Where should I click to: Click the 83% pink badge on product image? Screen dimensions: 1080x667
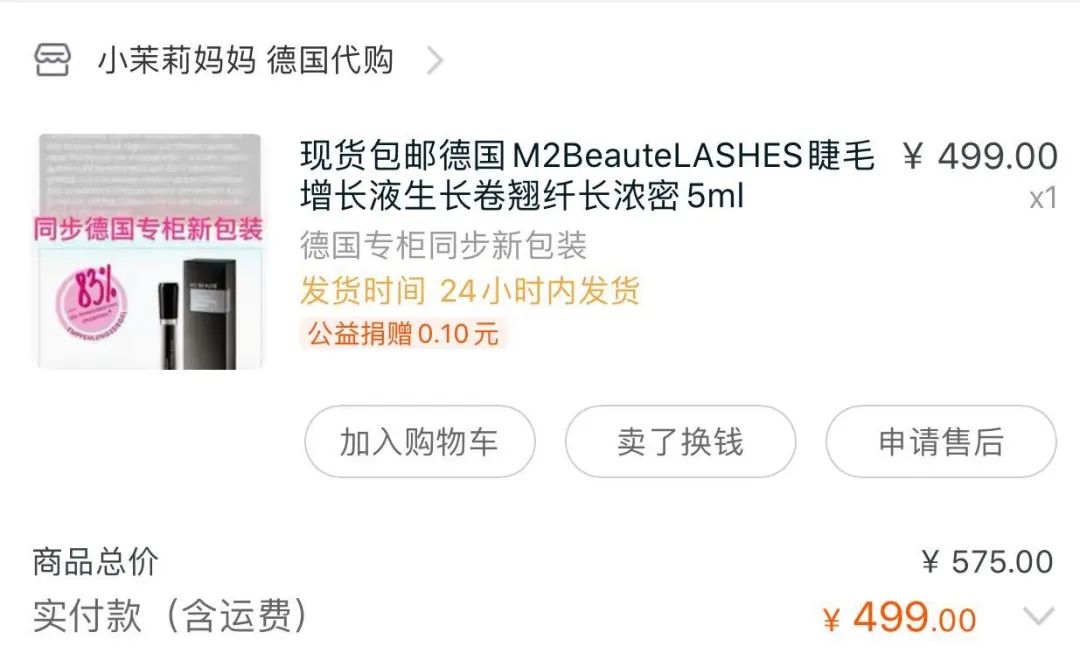tap(91, 299)
